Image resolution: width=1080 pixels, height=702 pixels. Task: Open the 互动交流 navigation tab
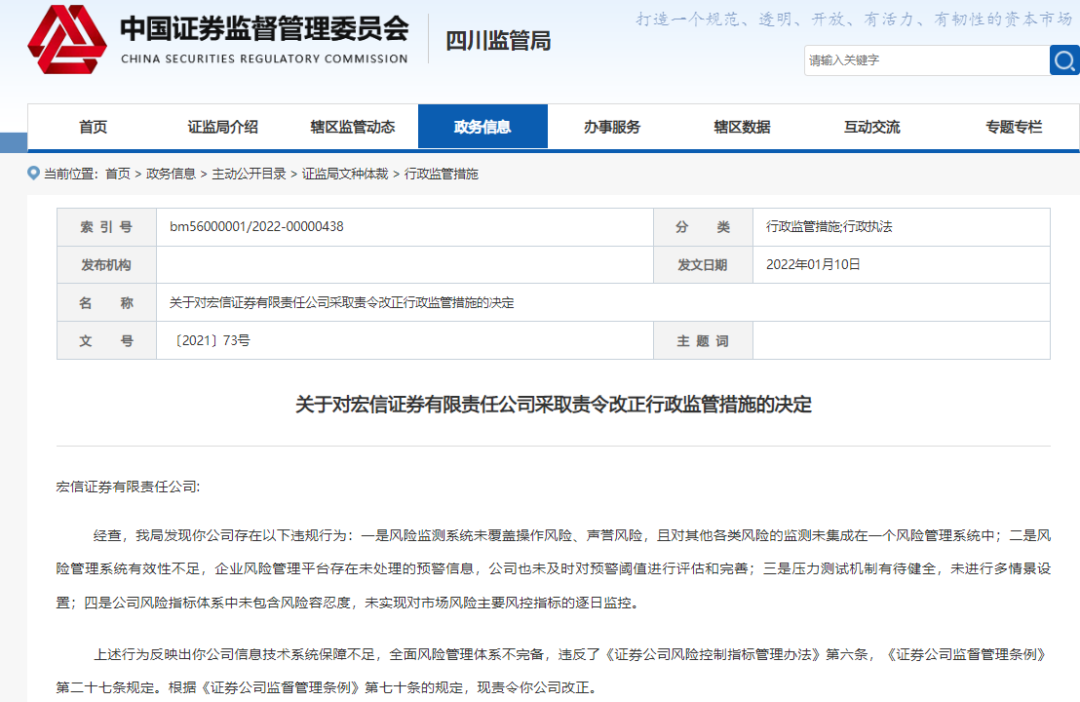pos(871,127)
